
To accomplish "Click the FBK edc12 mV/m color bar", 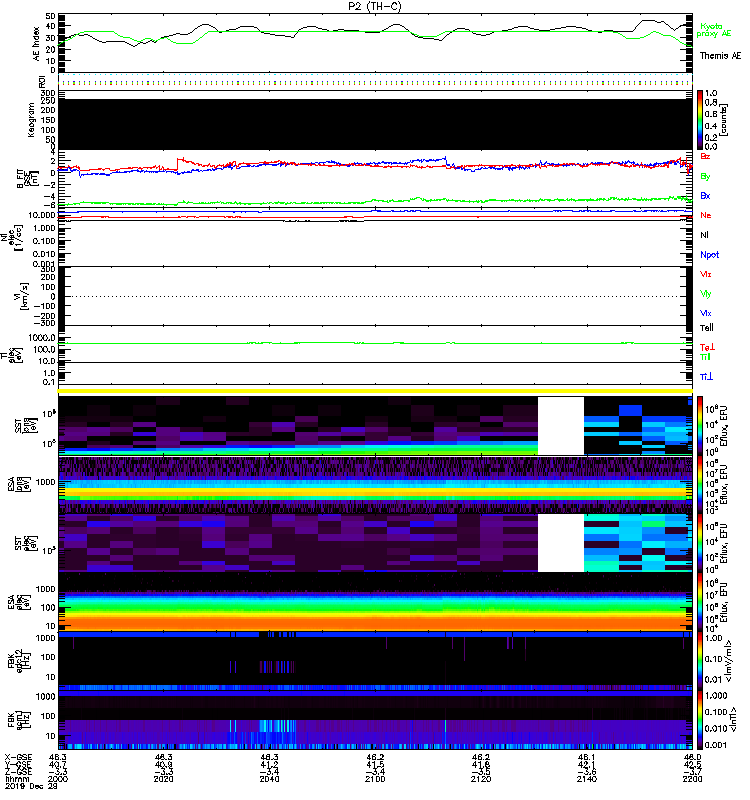I will 700,660.
